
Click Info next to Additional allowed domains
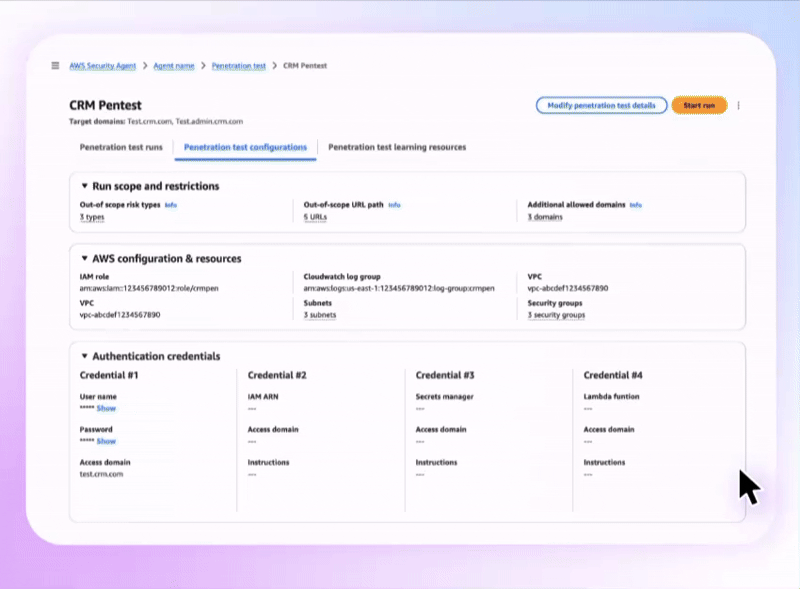[x=636, y=205]
